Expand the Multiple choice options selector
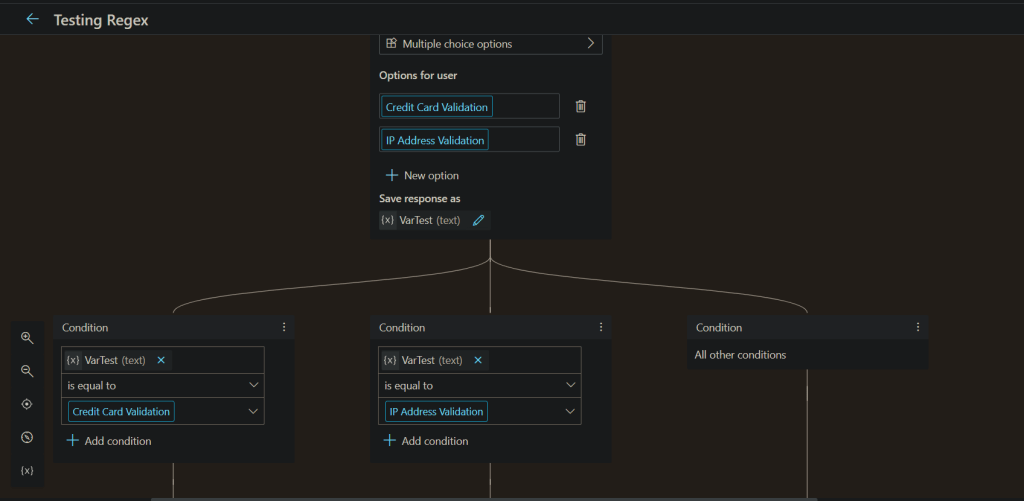 click(590, 44)
